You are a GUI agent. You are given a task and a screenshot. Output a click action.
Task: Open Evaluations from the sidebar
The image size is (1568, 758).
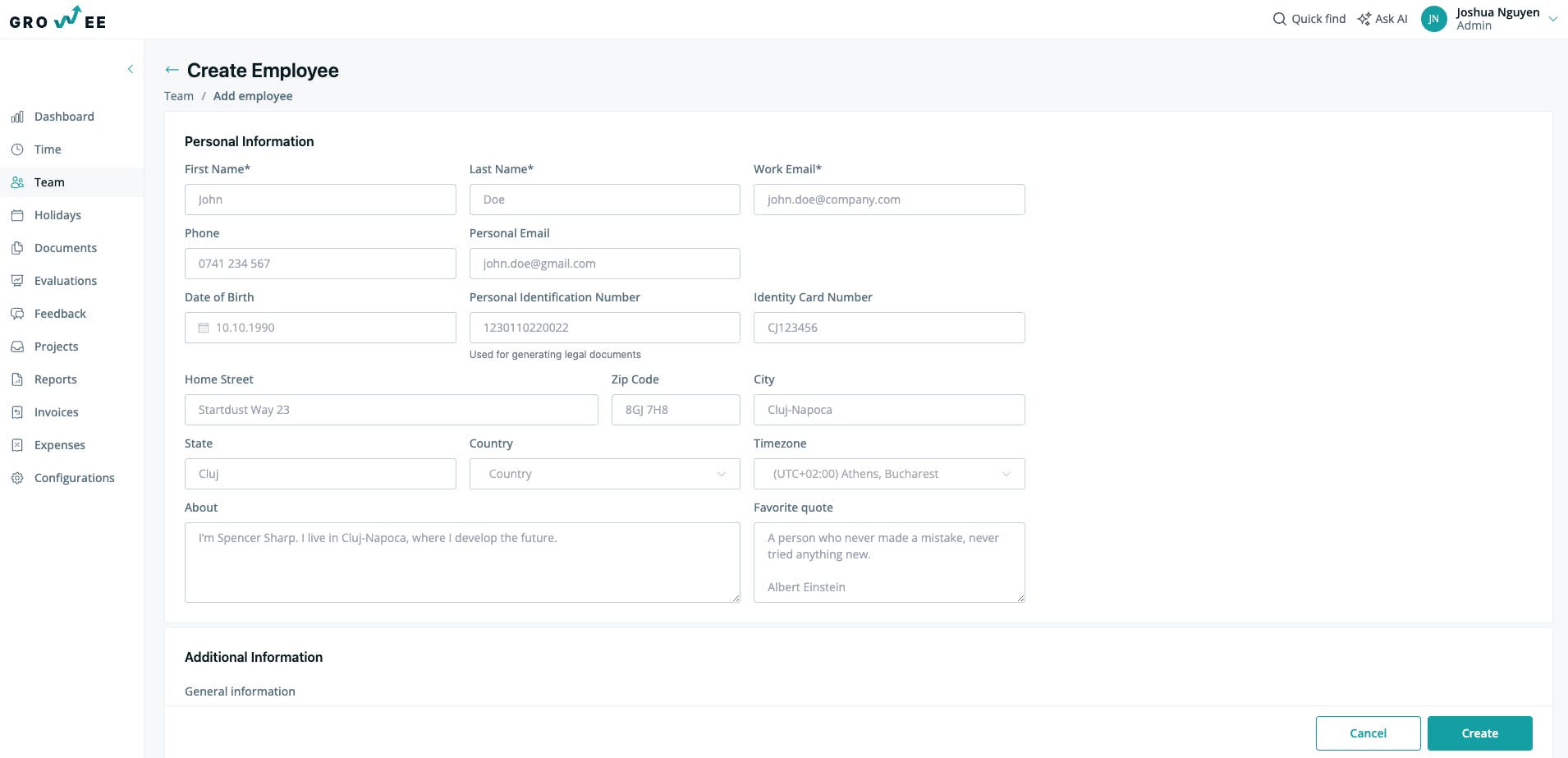[x=66, y=281]
